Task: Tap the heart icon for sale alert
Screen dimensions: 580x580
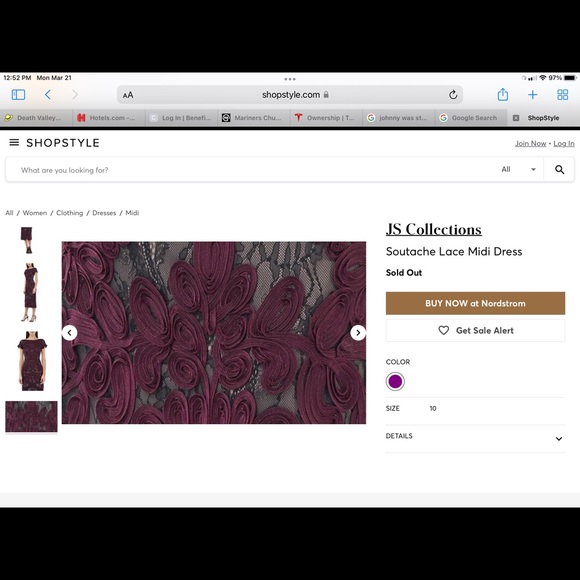Action: pos(444,330)
